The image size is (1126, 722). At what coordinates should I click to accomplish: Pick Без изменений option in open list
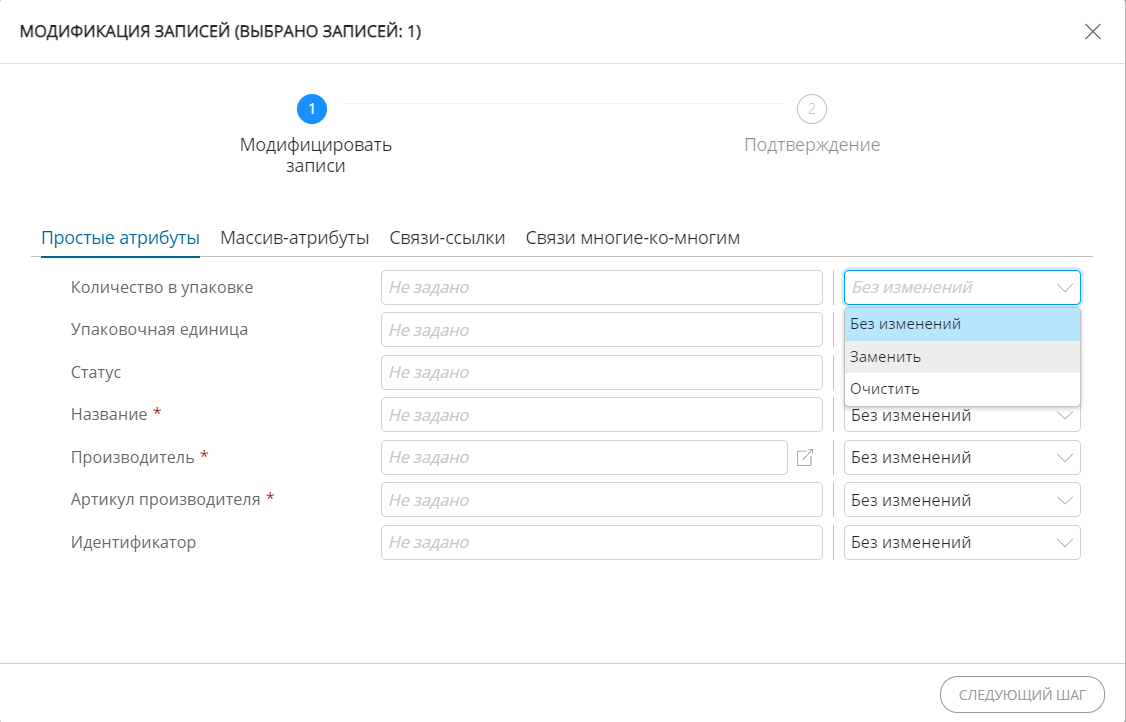click(x=961, y=324)
